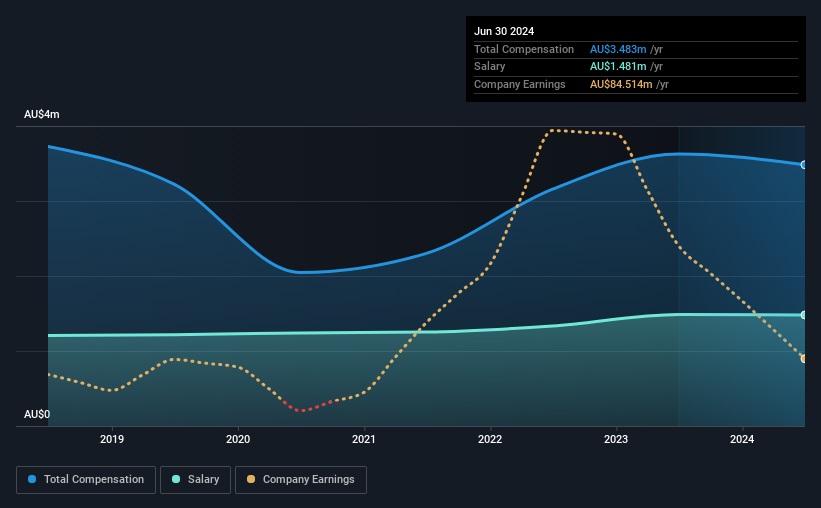Click the 2020 x-axis label

click(238, 439)
